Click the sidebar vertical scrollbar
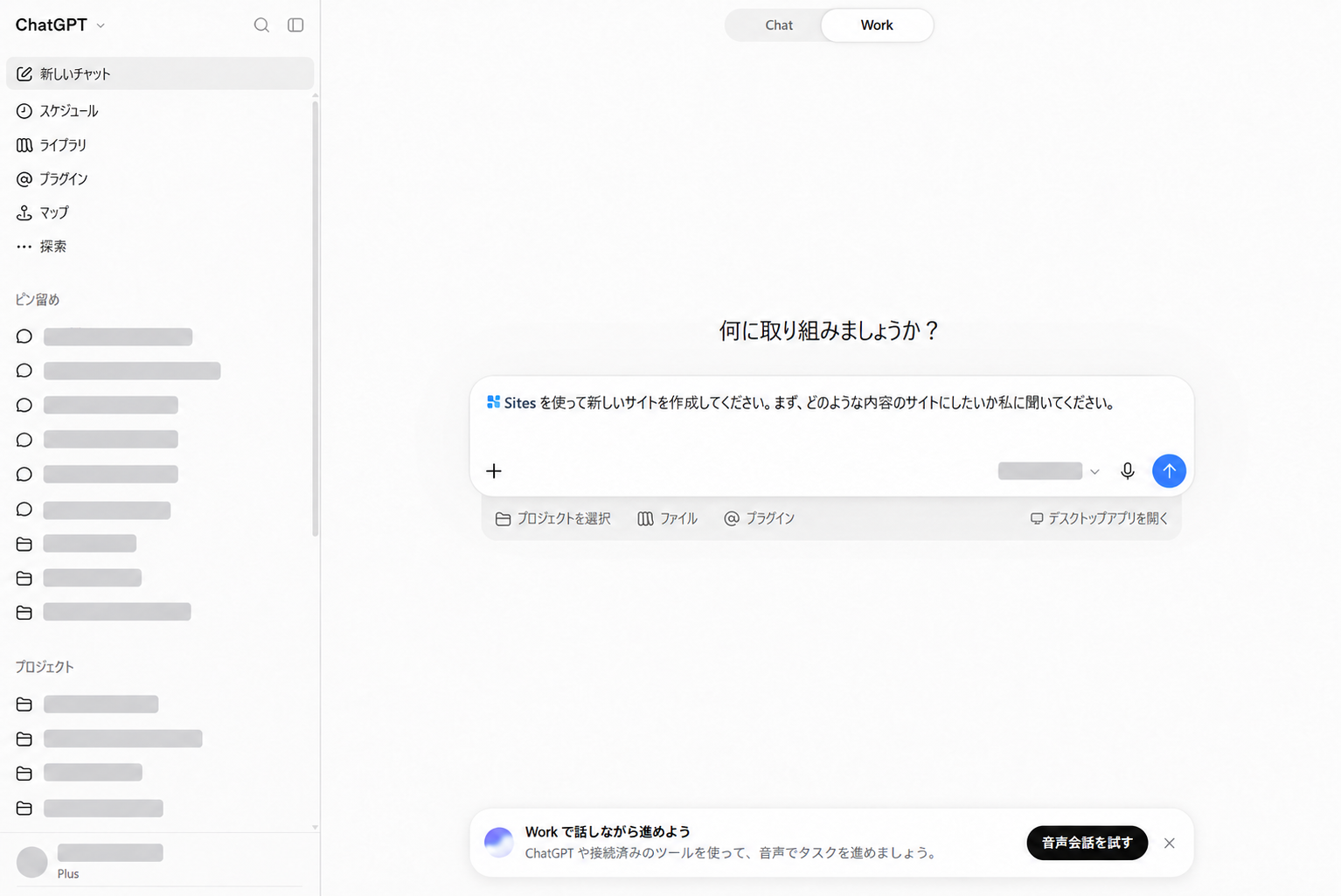Screen dimensions: 1341x896 point(315,319)
